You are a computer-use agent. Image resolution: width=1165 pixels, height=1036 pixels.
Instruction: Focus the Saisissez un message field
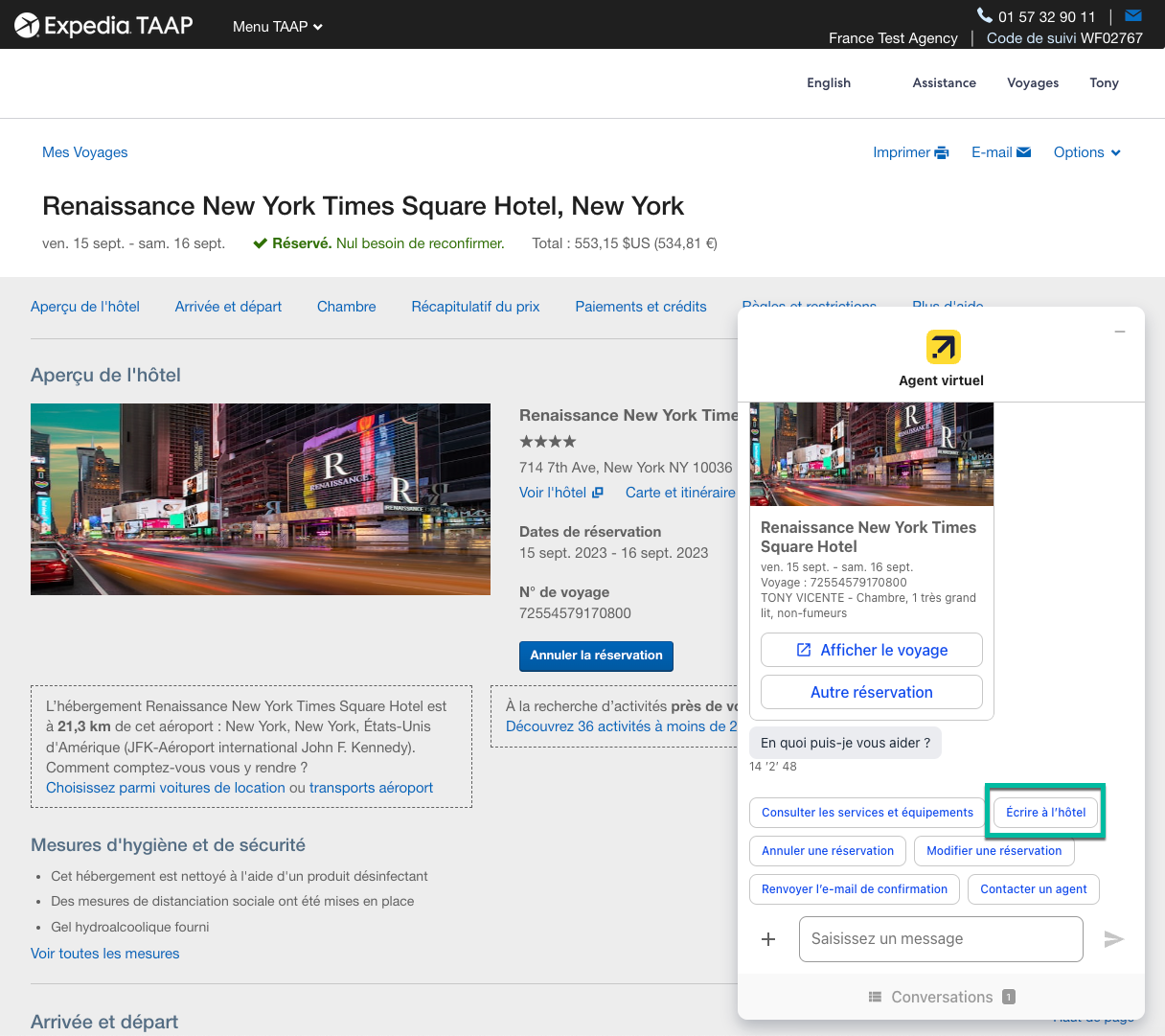[941, 939]
